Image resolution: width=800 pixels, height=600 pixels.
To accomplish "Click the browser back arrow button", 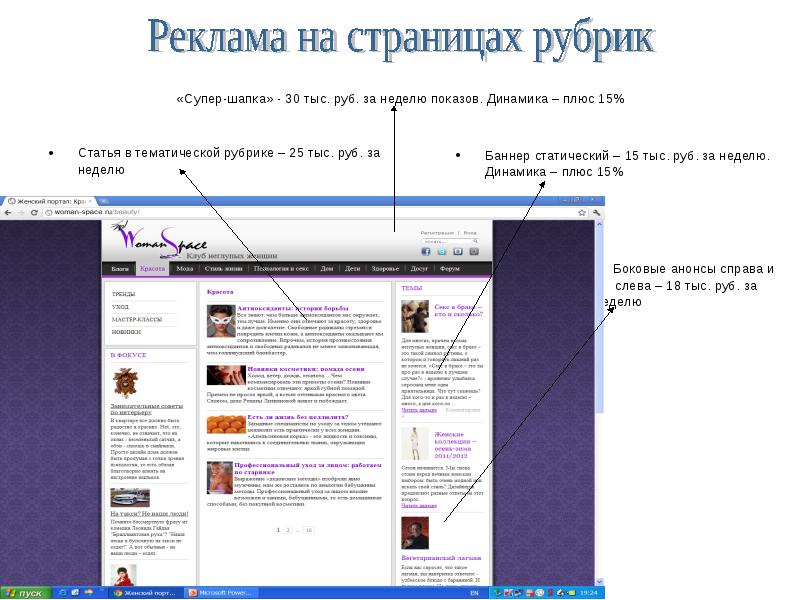I will coord(8,213).
